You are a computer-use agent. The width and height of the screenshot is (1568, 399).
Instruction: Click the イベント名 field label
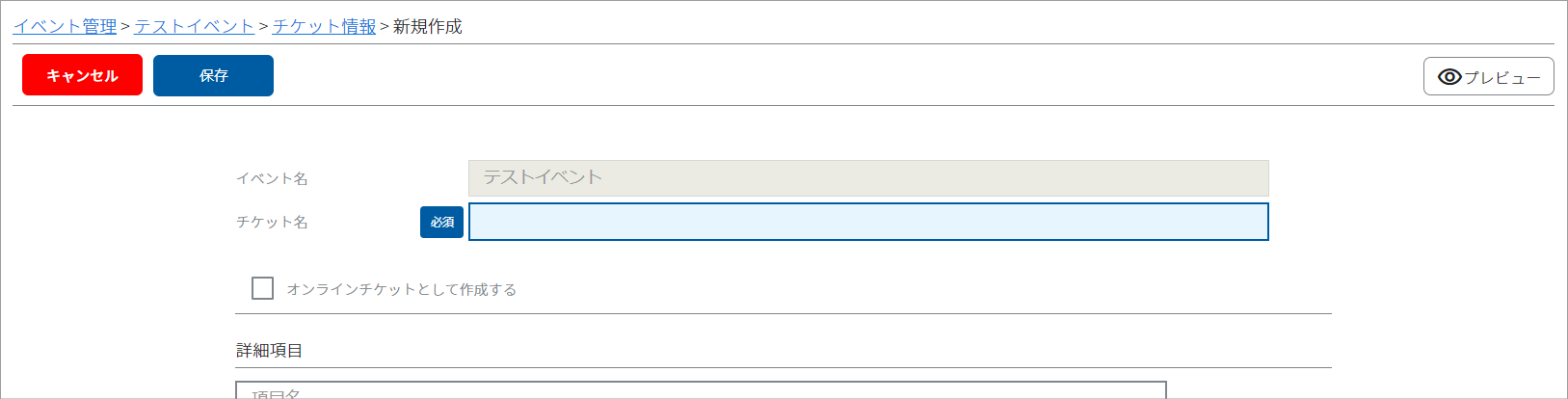point(272,178)
